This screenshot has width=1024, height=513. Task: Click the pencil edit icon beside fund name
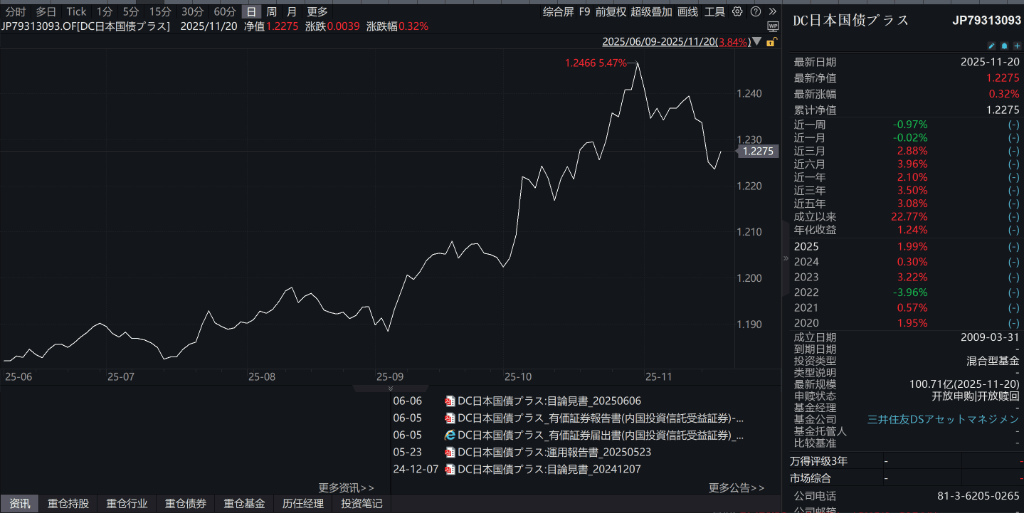coord(991,46)
